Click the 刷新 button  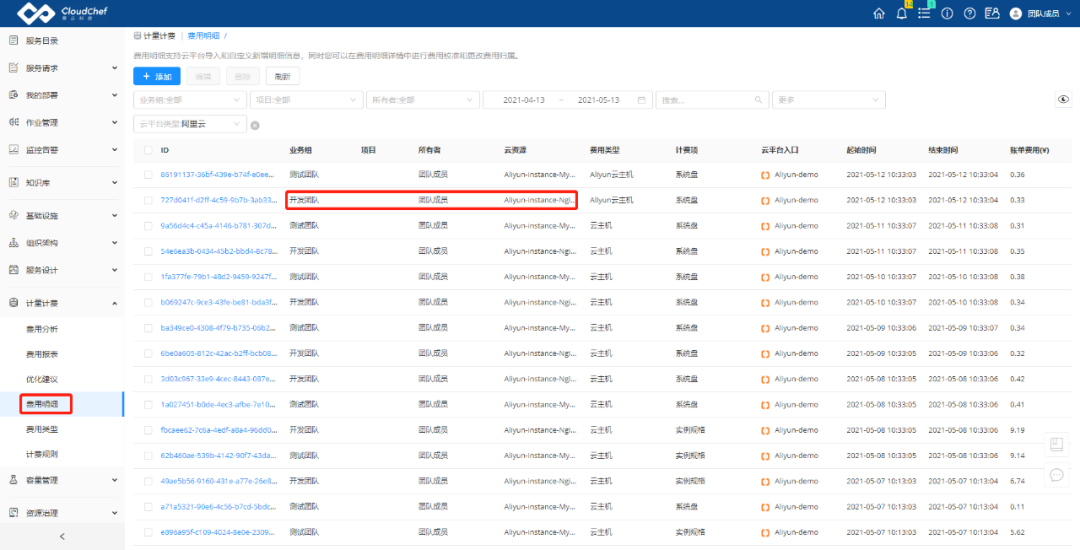pos(282,76)
